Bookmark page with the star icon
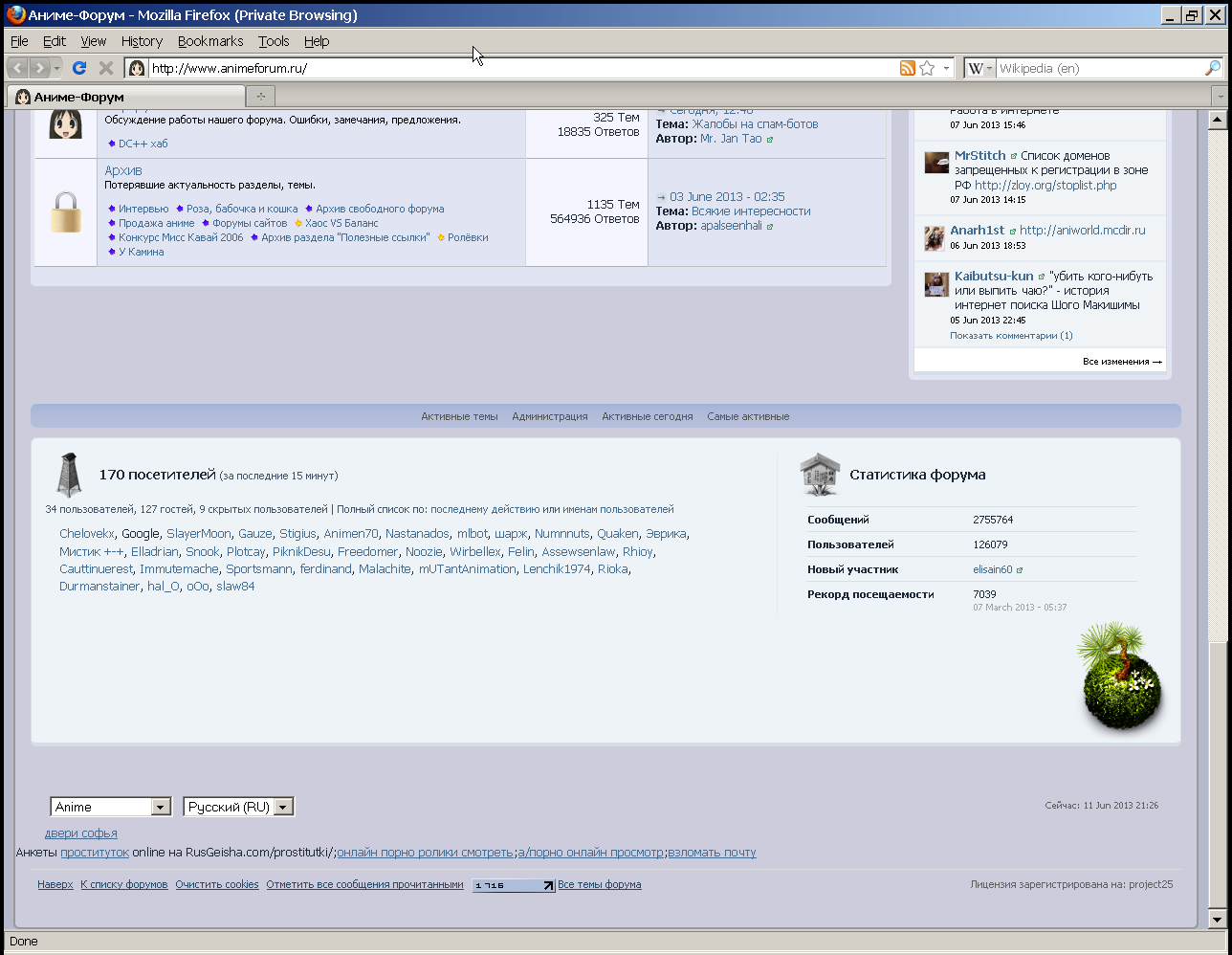This screenshot has width=1232, height=955. point(927,68)
